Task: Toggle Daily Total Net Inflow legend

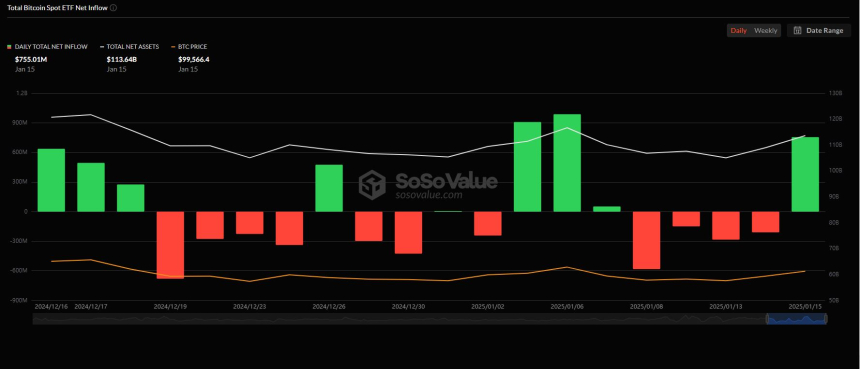Action: coord(48,47)
